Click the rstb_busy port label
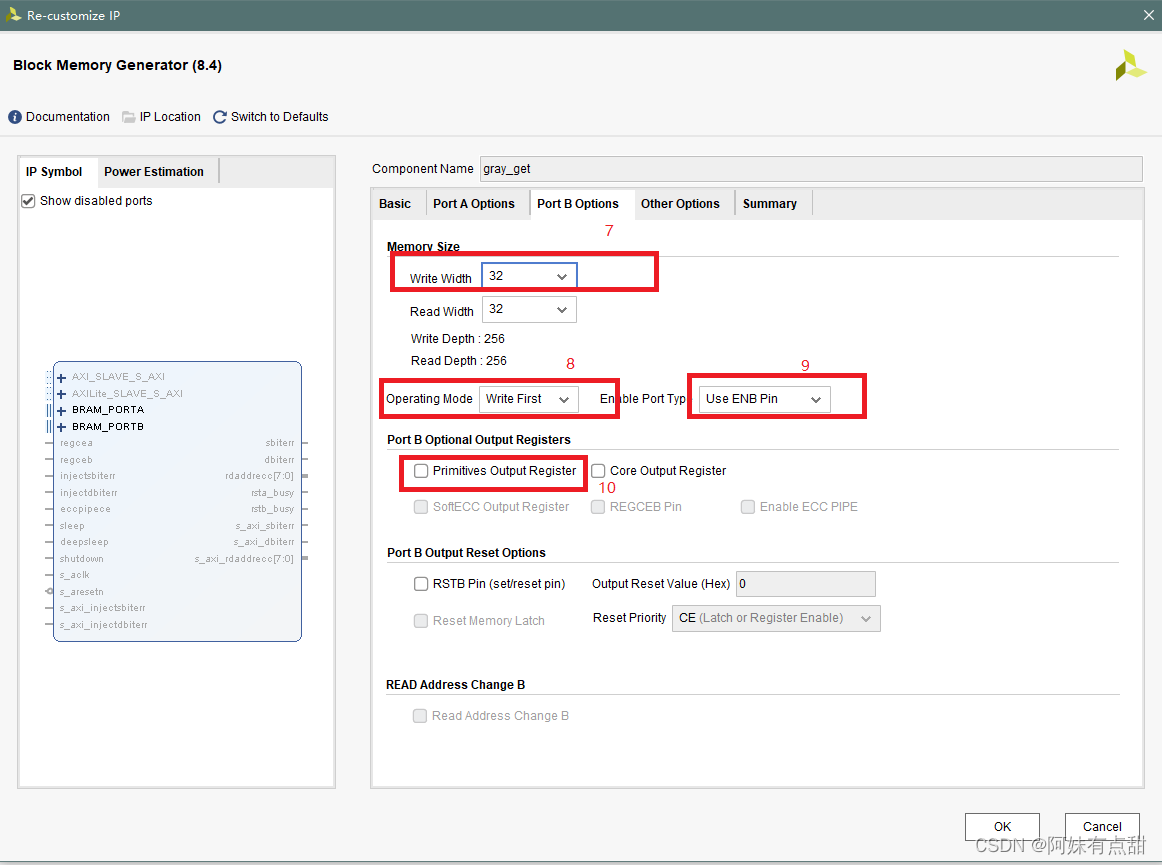 tap(272, 509)
